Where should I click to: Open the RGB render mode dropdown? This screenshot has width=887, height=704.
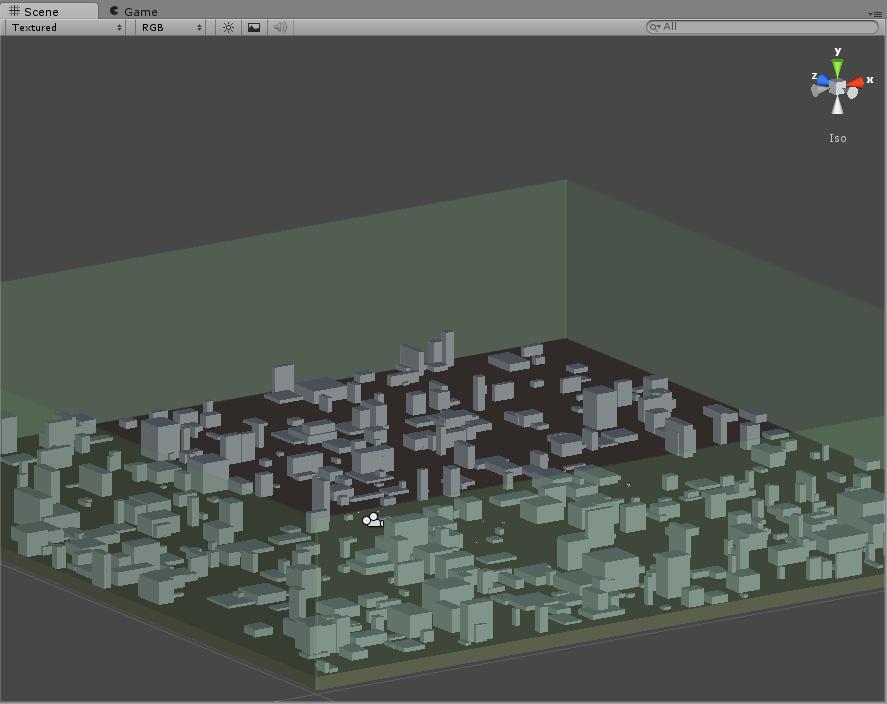click(x=171, y=27)
